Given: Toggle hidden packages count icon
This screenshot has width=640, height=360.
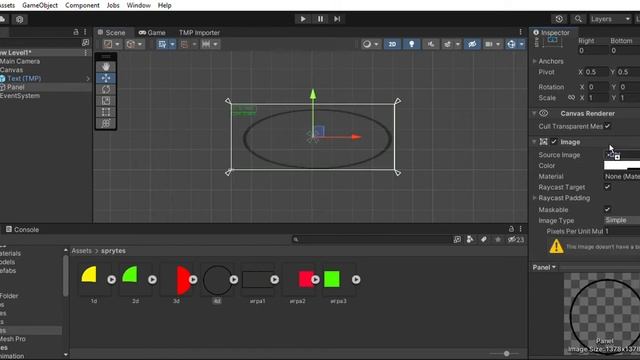Looking at the screenshot, I should click(516, 240).
